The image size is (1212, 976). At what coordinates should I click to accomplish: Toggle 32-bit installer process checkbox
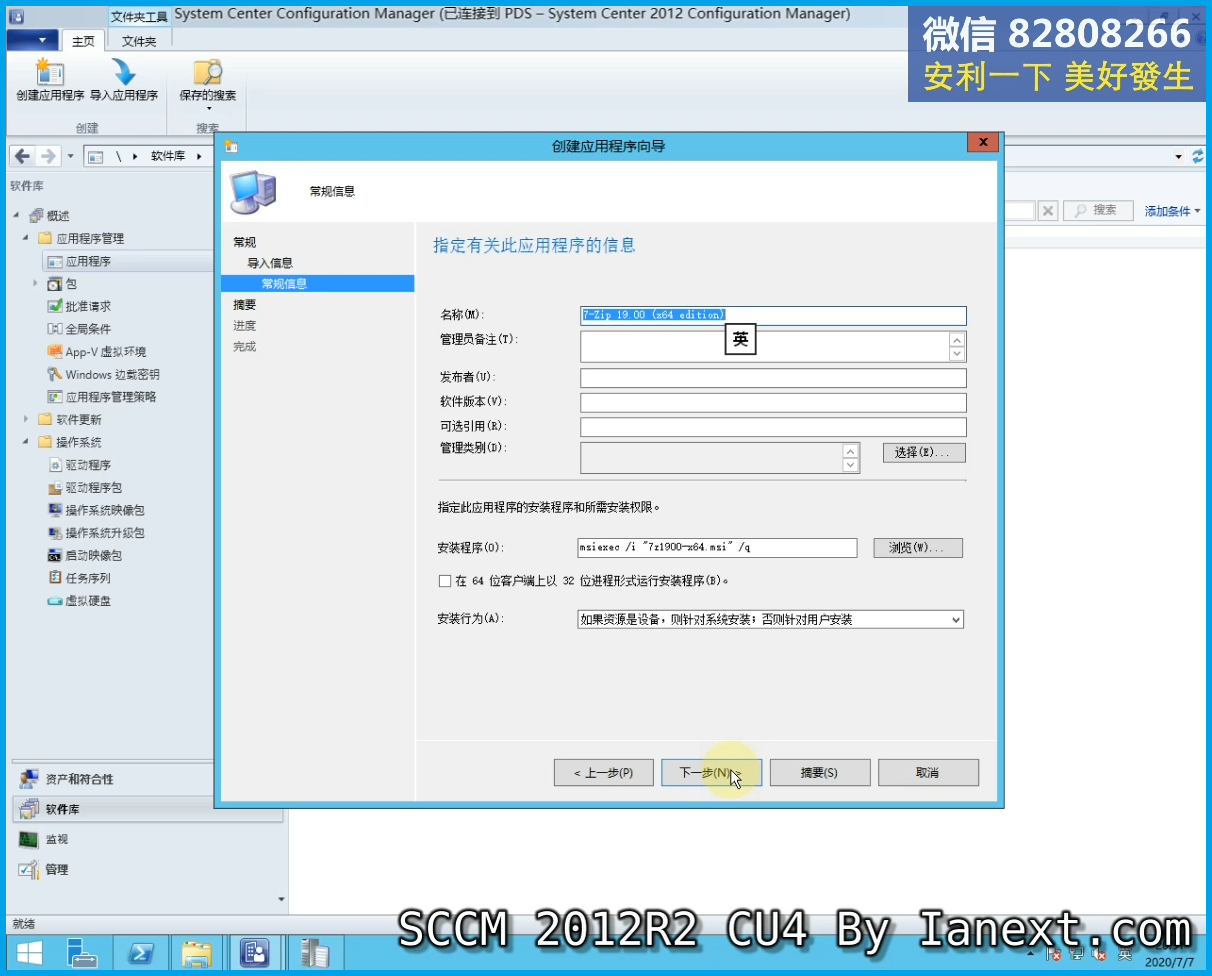click(x=445, y=581)
